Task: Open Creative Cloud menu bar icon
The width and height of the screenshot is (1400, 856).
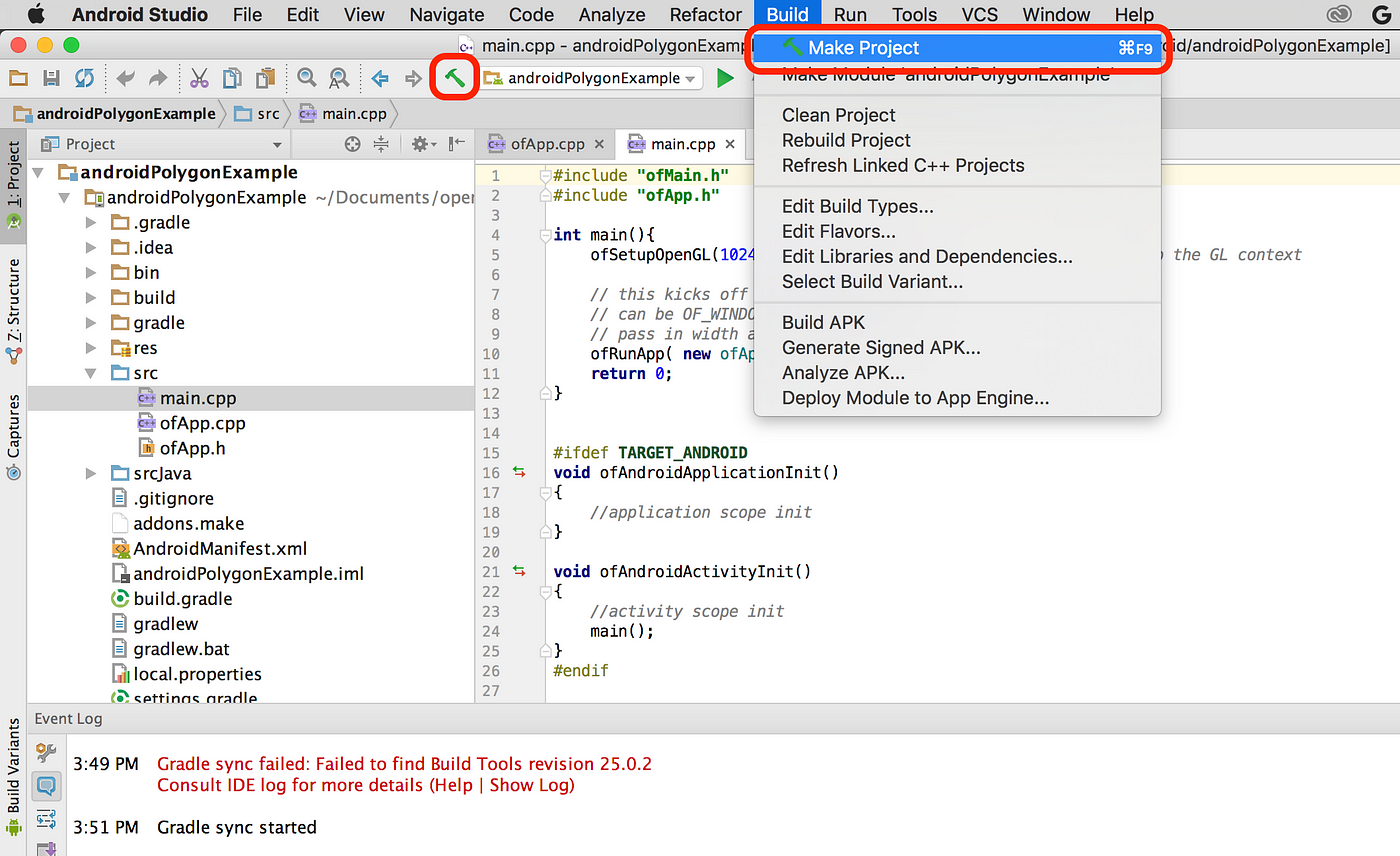Action: 1339,14
